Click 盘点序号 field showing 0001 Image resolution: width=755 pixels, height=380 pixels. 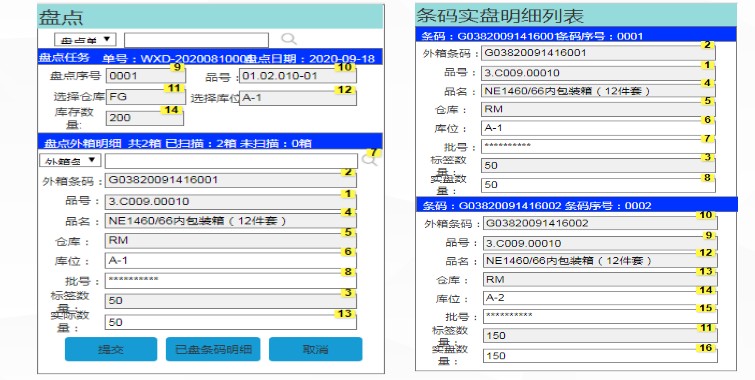point(145,76)
